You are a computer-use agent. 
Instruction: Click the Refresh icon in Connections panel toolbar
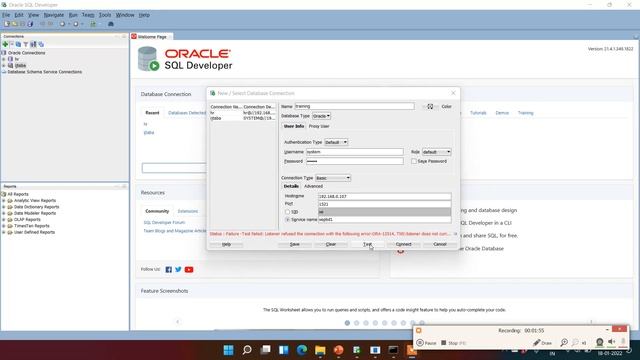(18, 44)
